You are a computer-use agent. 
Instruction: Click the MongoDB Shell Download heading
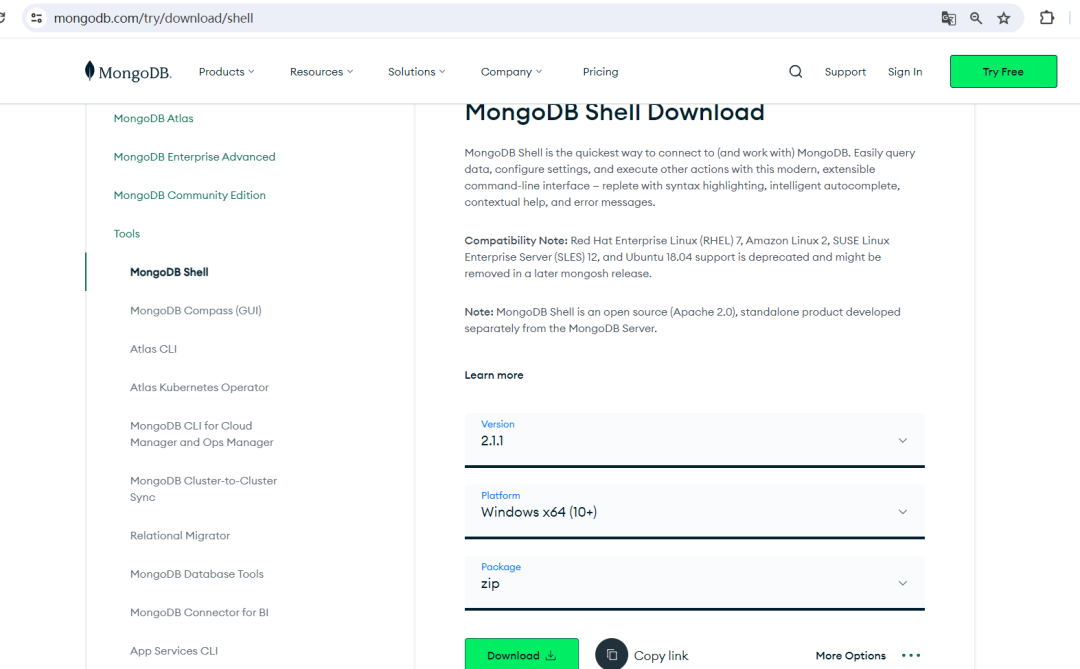pos(614,112)
